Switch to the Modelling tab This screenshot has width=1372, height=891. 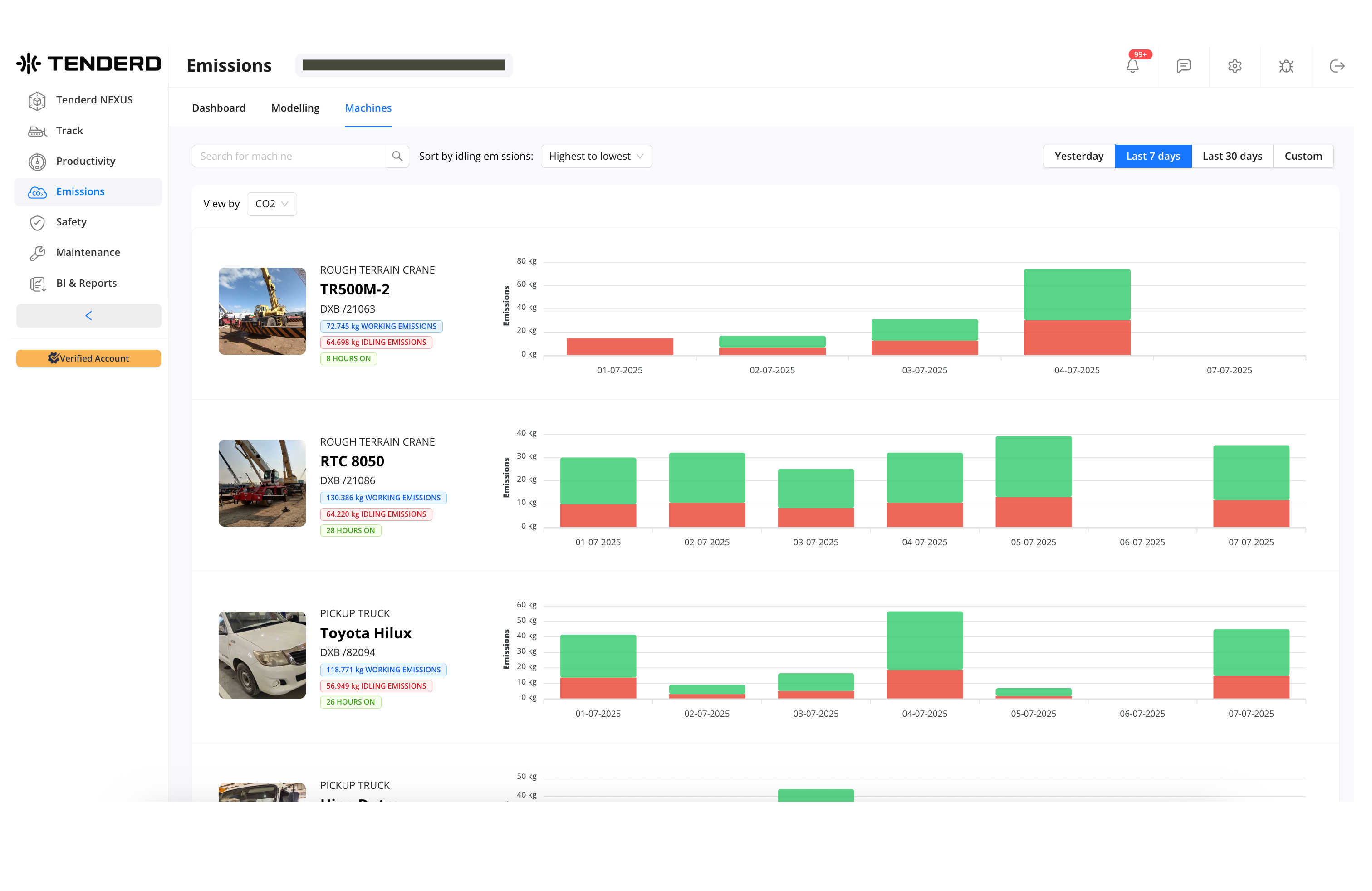click(x=295, y=108)
